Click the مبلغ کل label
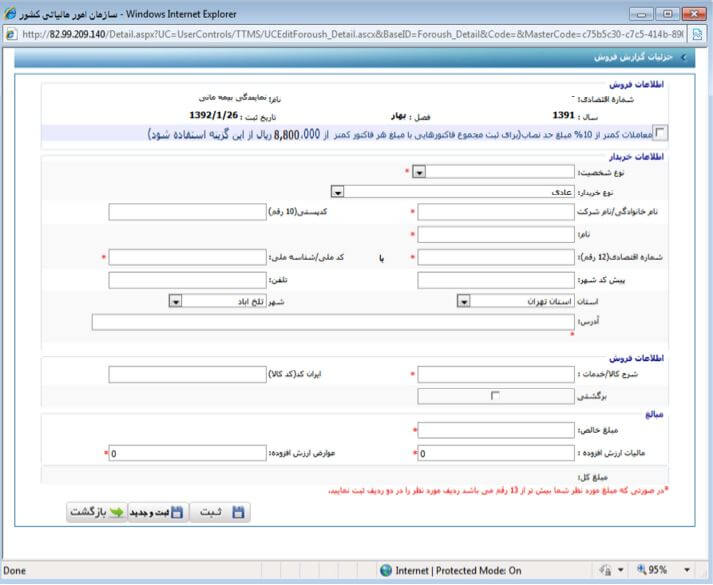This screenshot has height=585, width=713. click(x=592, y=477)
